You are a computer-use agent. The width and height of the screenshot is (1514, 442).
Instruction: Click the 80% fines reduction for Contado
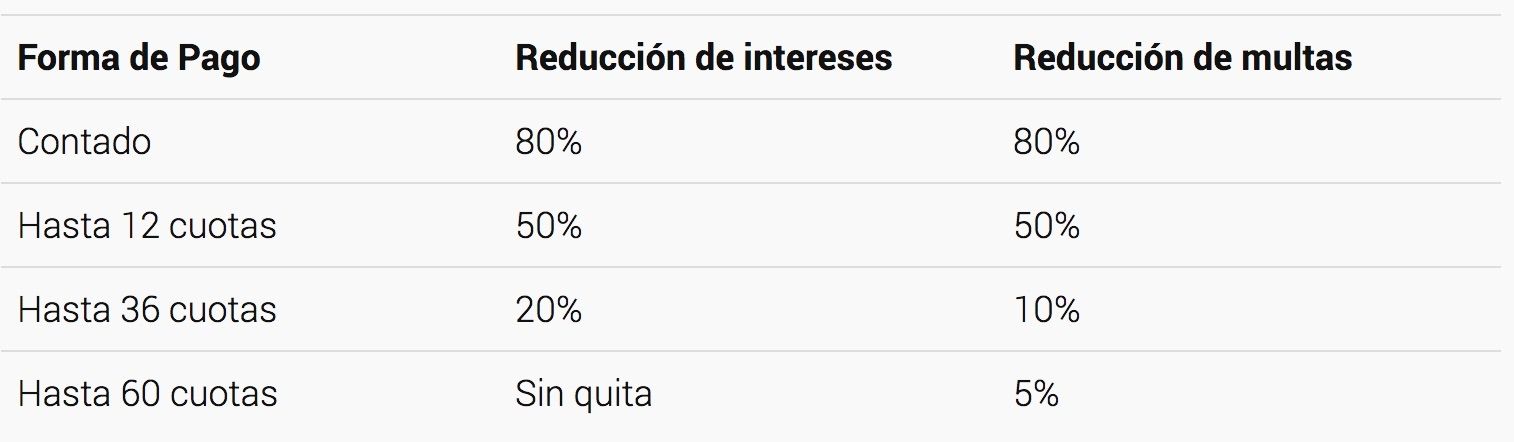point(1046,142)
